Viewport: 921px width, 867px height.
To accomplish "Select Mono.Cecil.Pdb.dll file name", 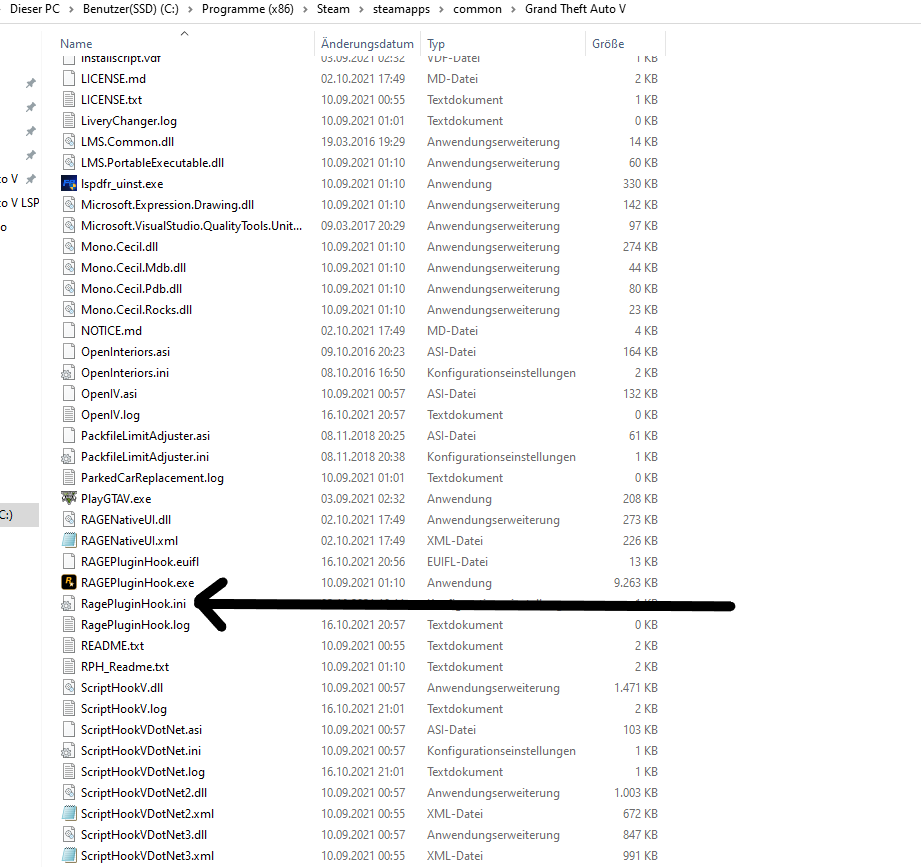I will 132,289.
